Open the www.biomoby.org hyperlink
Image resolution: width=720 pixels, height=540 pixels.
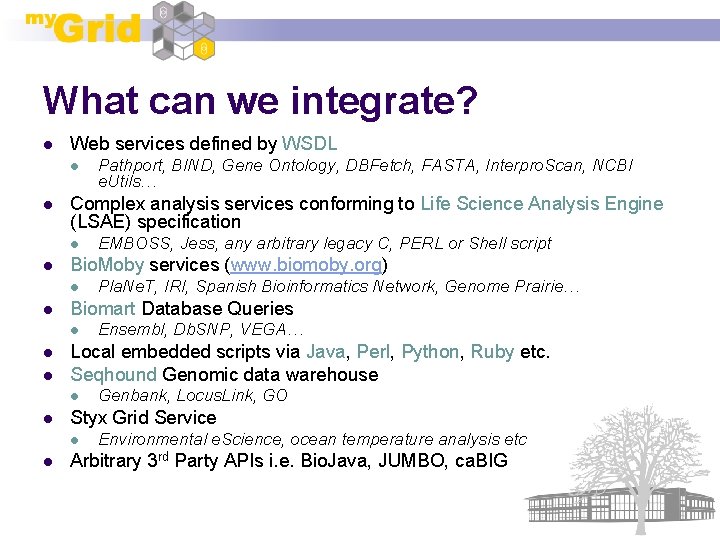tap(306, 265)
